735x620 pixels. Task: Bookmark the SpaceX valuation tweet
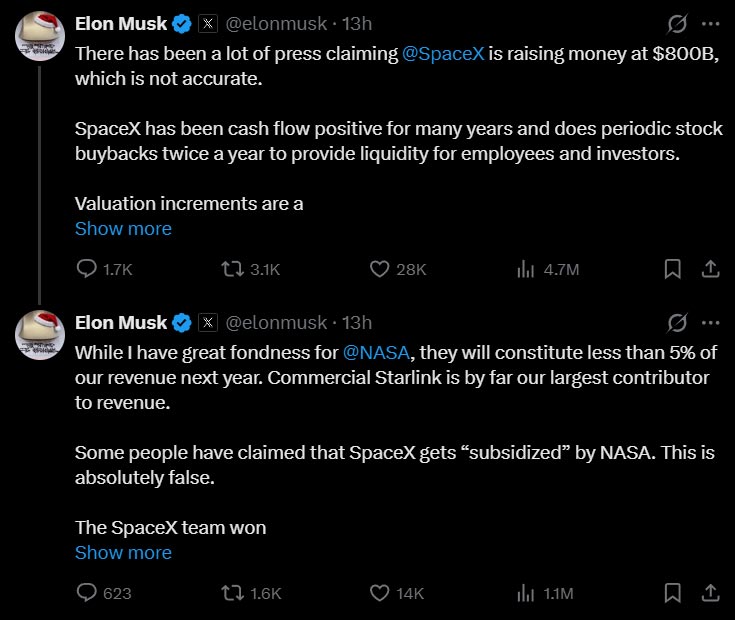point(673,269)
